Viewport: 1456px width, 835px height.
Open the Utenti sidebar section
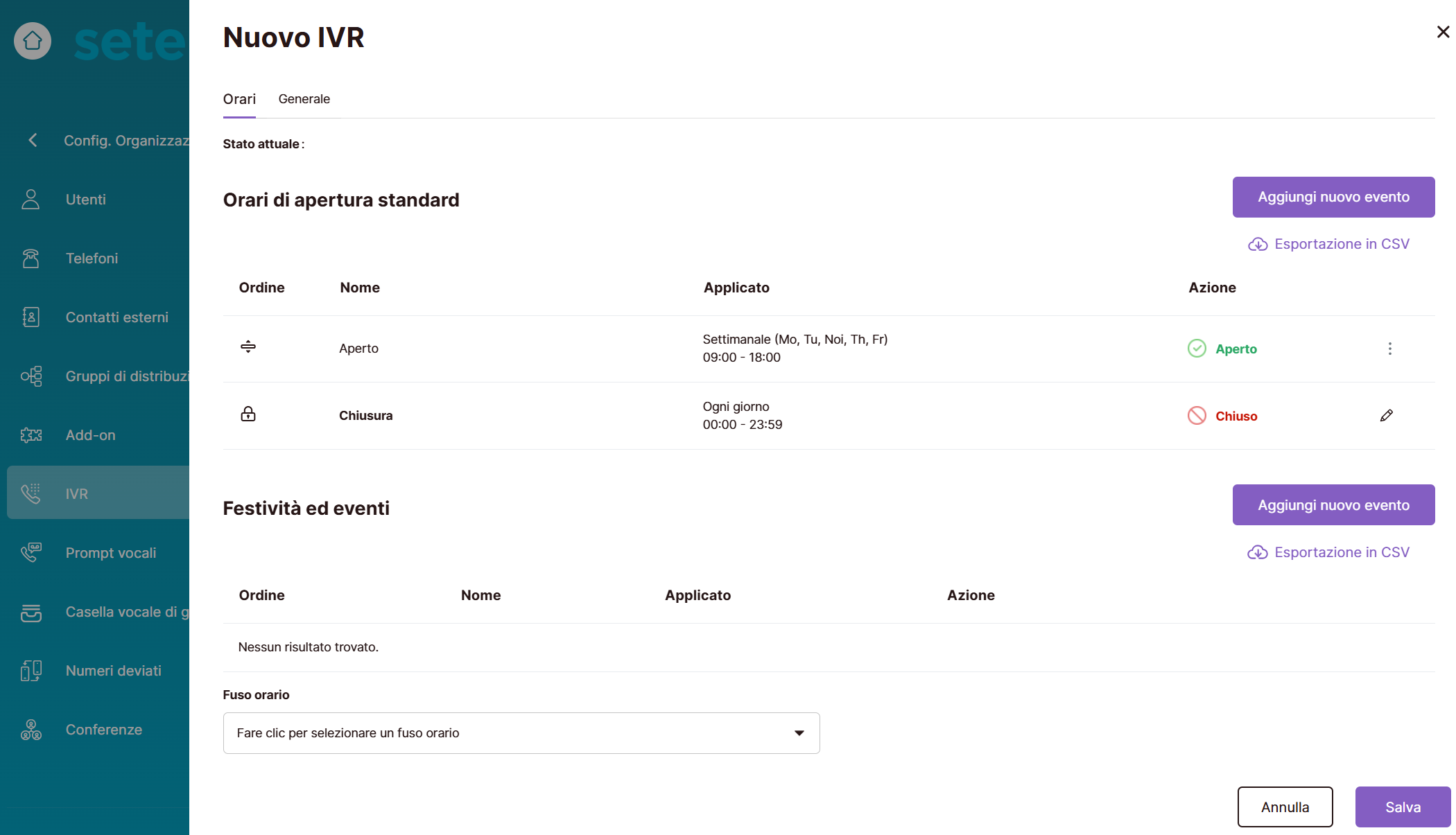point(85,200)
